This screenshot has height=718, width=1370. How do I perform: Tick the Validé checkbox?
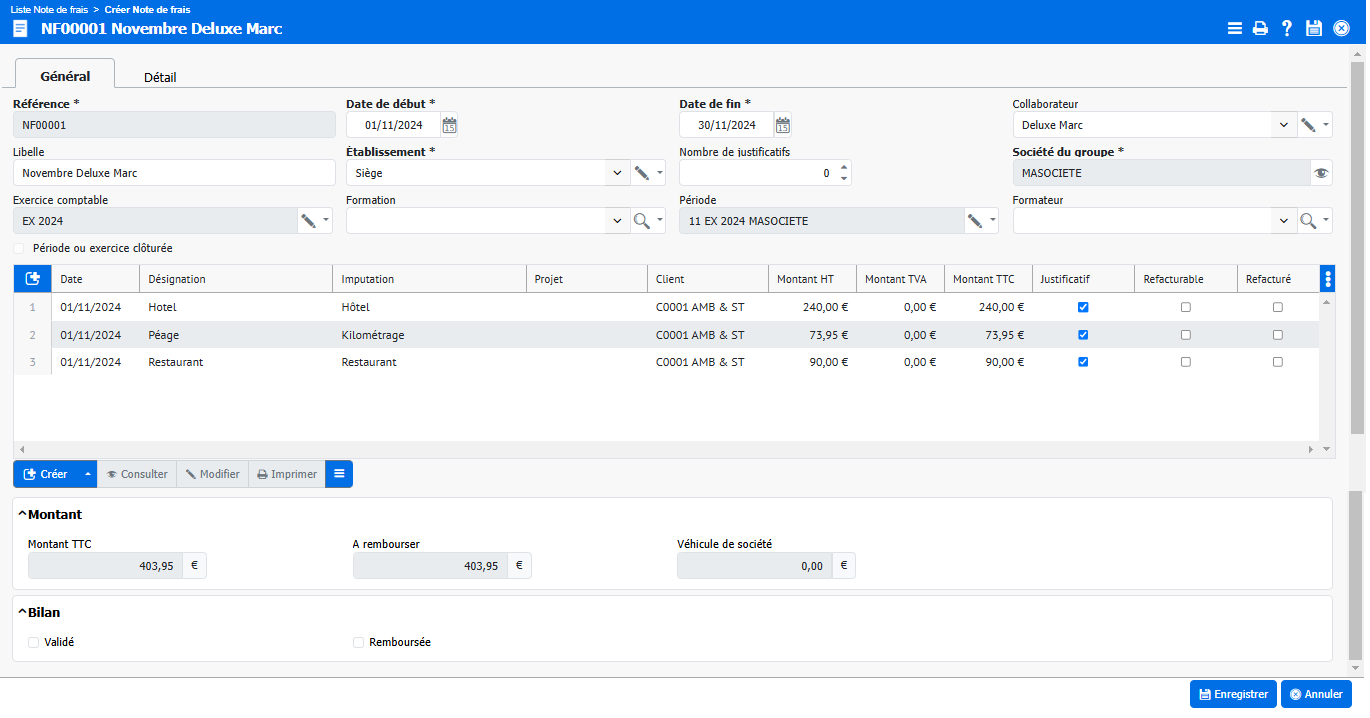pos(34,642)
